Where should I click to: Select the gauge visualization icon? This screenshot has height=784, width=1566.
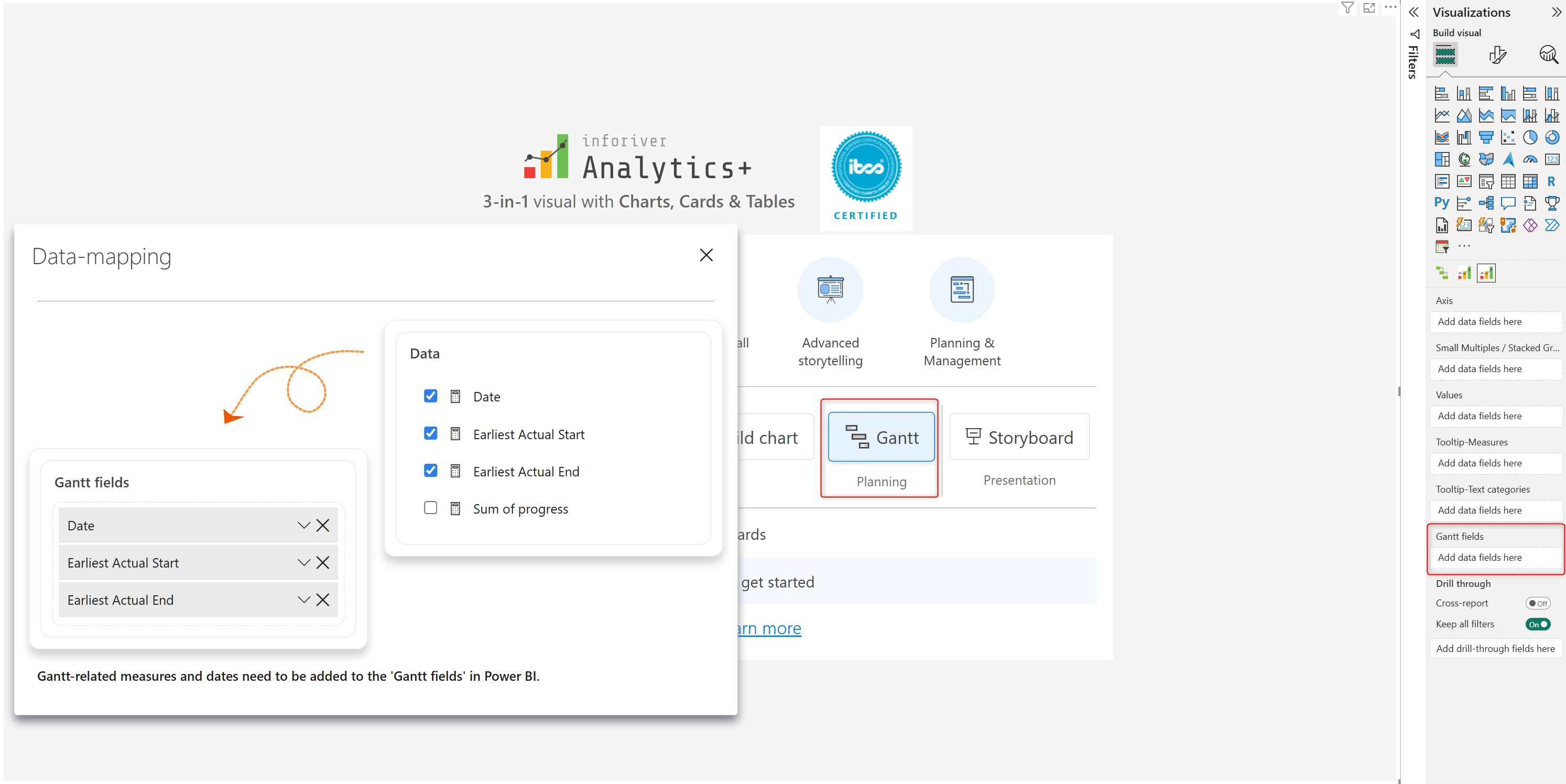[1529, 160]
